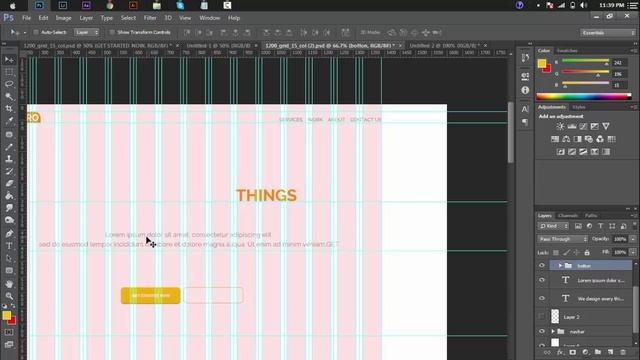Image resolution: width=640 pixels, height=360 pixels.
Task: Select the Hand tool
Action: 9,284
